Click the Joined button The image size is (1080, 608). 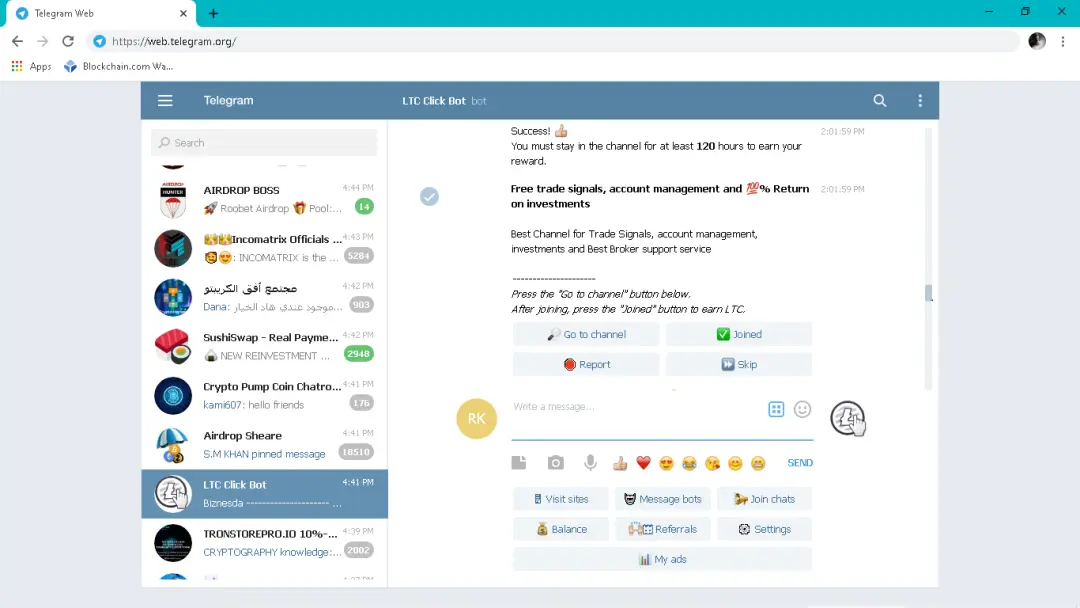[x=739, y=334]
